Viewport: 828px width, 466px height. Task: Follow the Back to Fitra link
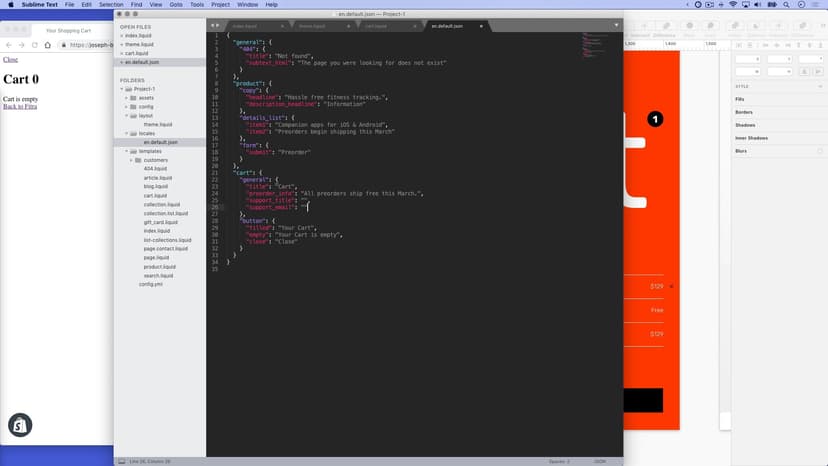(20, 106)
